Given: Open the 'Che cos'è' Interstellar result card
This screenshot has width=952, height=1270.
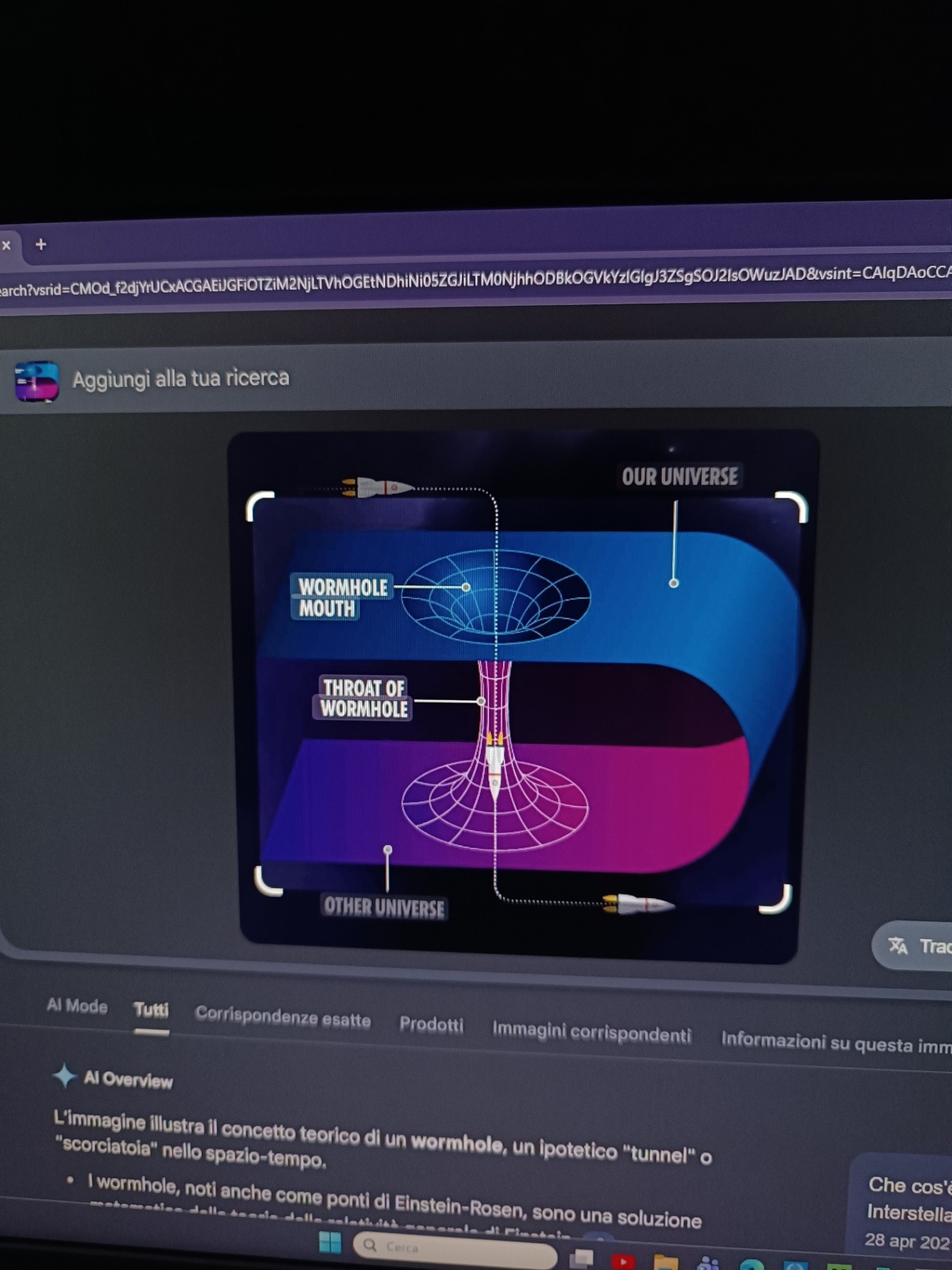Looking at the screenshot, I should pos(902,1212).
